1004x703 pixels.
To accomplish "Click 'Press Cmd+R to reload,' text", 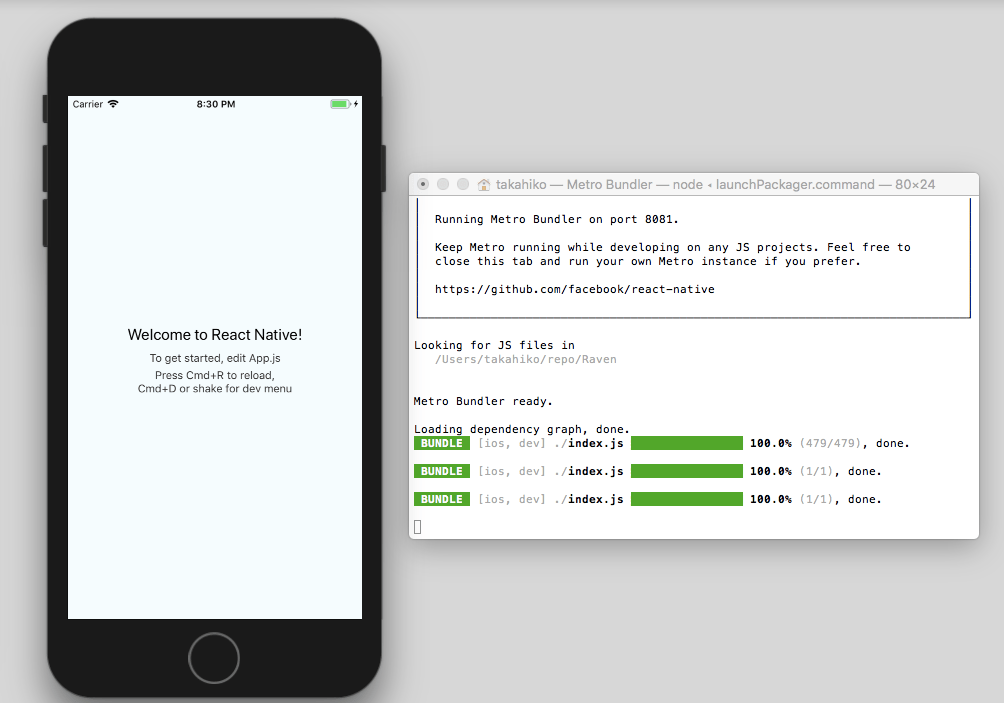I will coord(215,375).
